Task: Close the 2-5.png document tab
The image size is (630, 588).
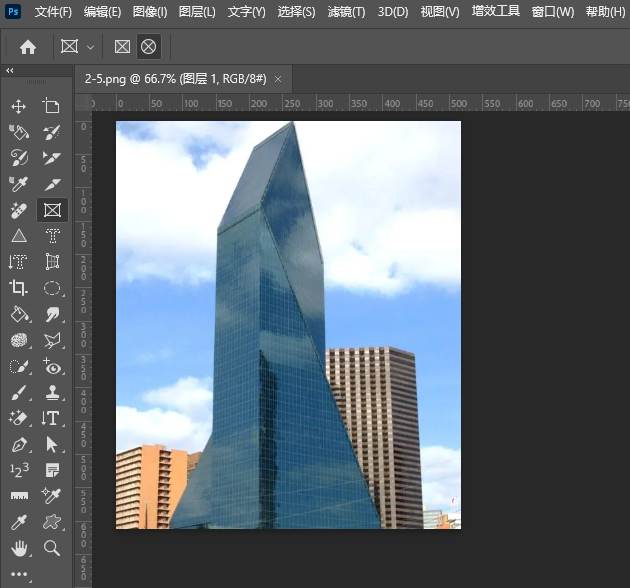Action: (x=278, y=79)
